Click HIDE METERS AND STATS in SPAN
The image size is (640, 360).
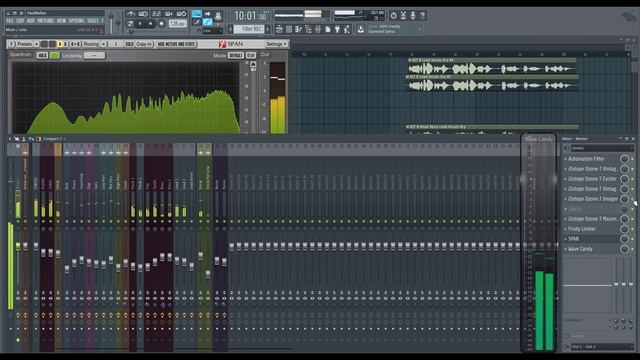(x=176, y=44)
